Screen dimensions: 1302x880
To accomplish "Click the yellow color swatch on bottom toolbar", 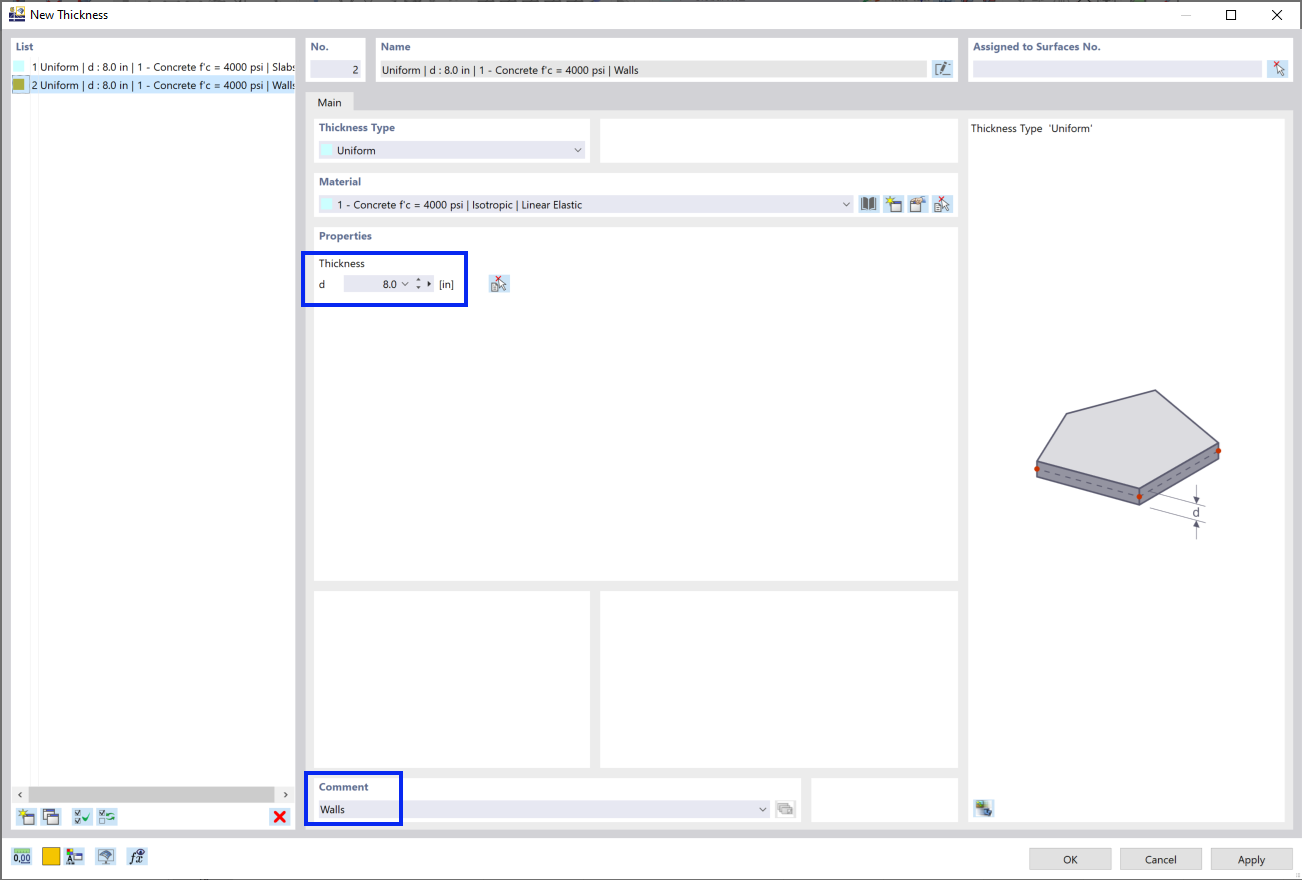I will tap(49, 856).
